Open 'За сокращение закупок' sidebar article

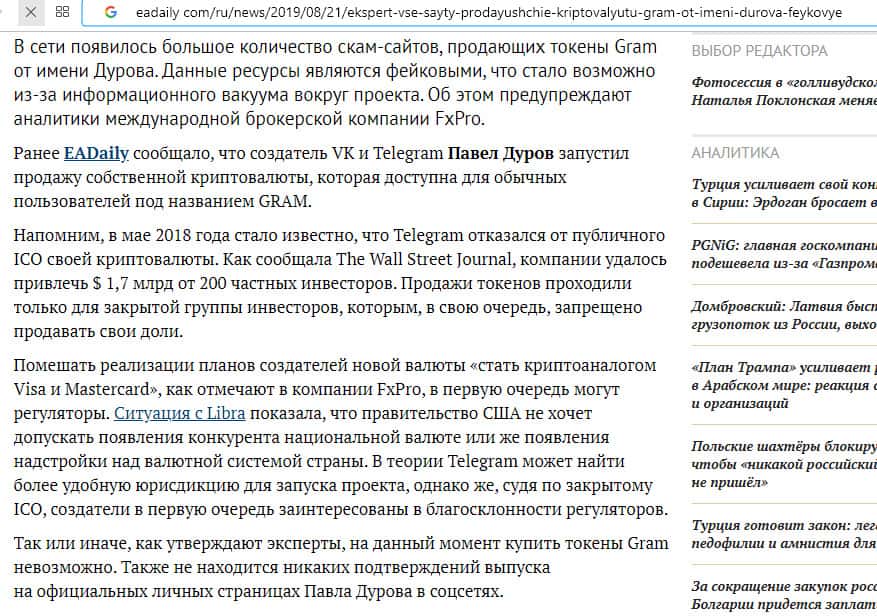(784, 595)
